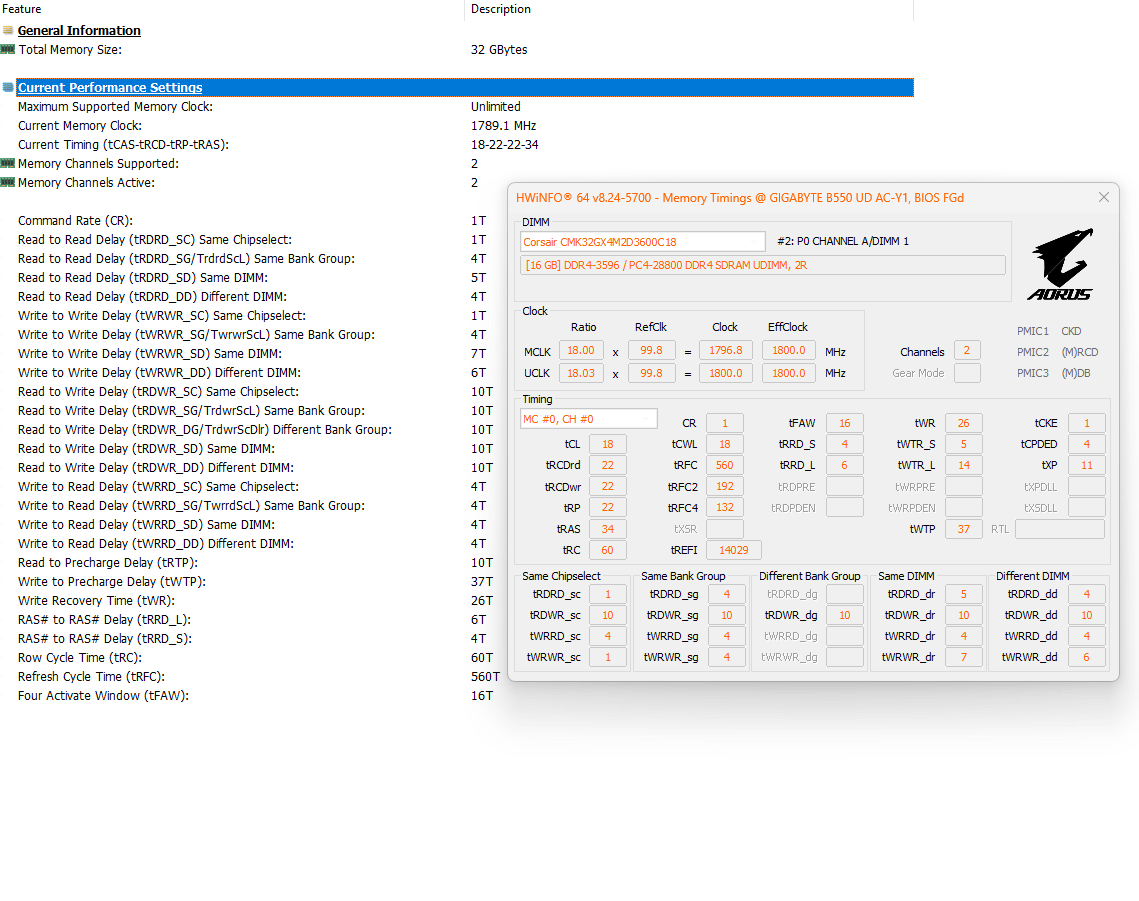Click the Memory Channels Supported chip icon

(8, 163)
